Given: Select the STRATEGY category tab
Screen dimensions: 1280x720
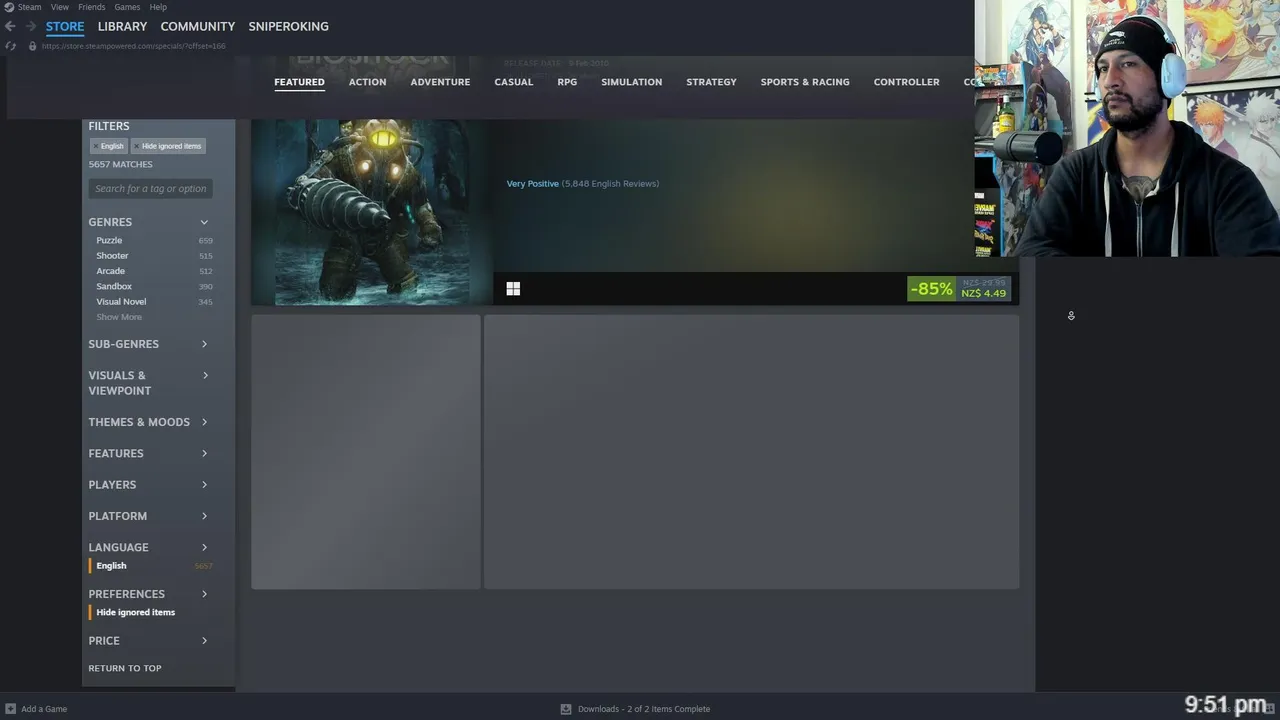Looking at the screenshot, I should (711, 82).
